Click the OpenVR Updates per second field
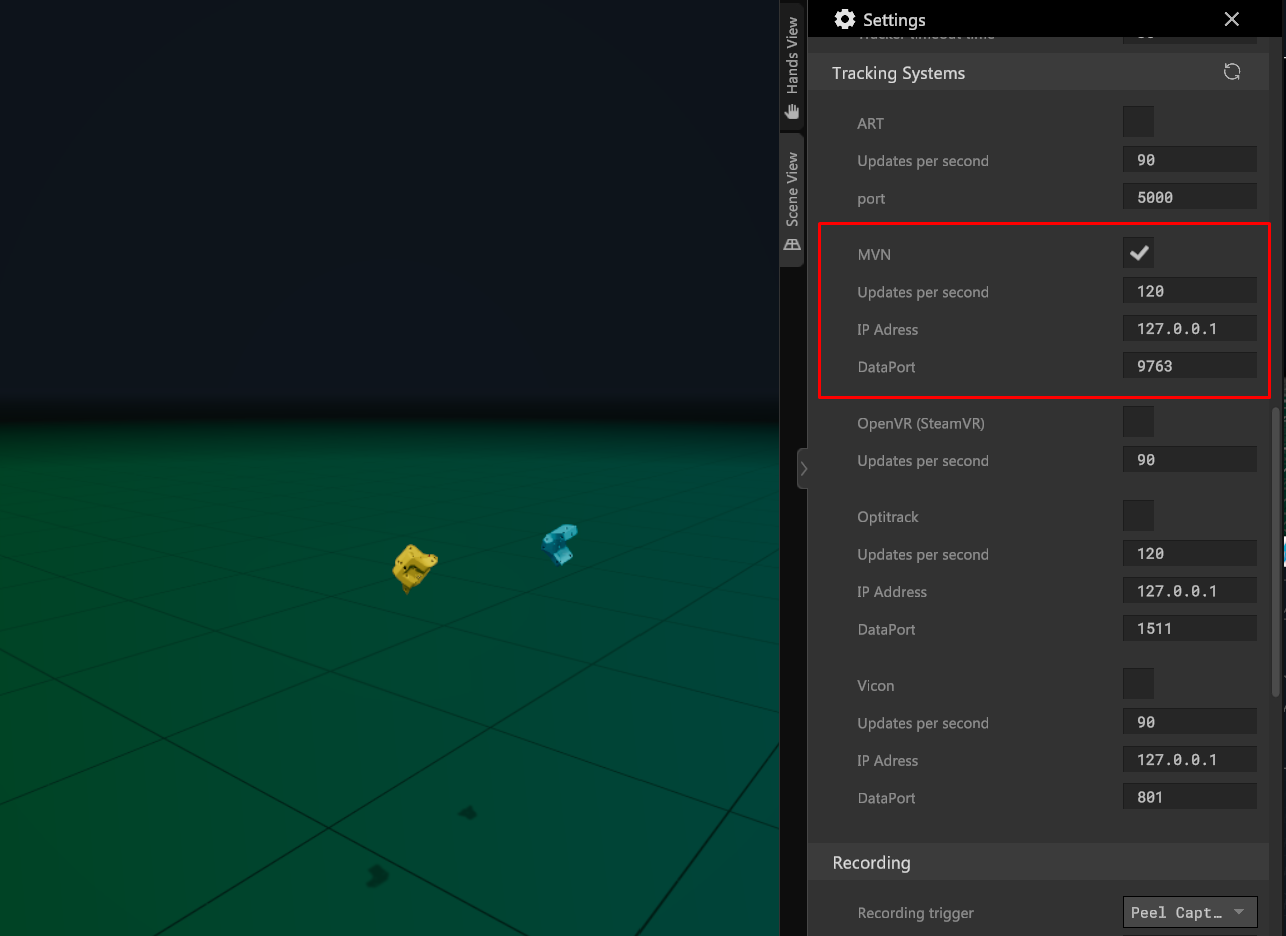This screenshot has width=1286, height=936. pos(1190,460)
